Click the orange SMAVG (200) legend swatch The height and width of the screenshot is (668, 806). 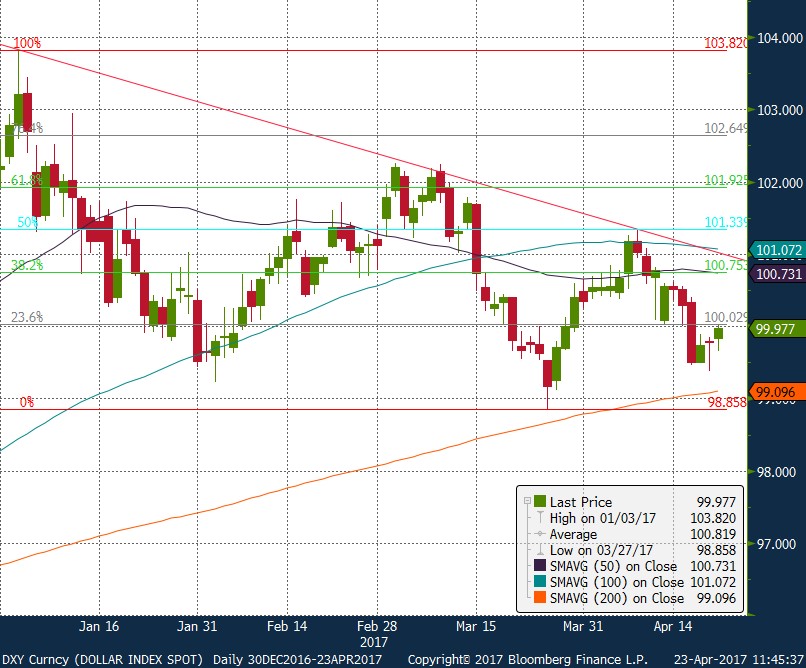[540, 598]
